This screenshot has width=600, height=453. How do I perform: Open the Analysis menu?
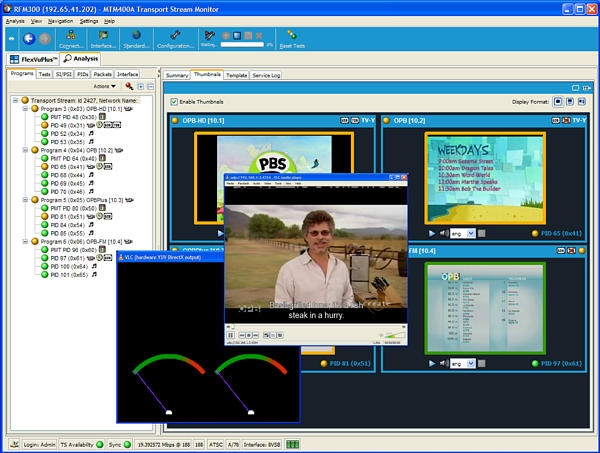coord(15,21)
